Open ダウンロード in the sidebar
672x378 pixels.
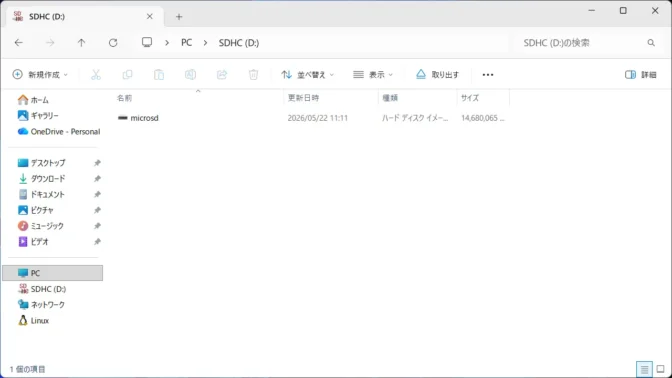[48, 179]
